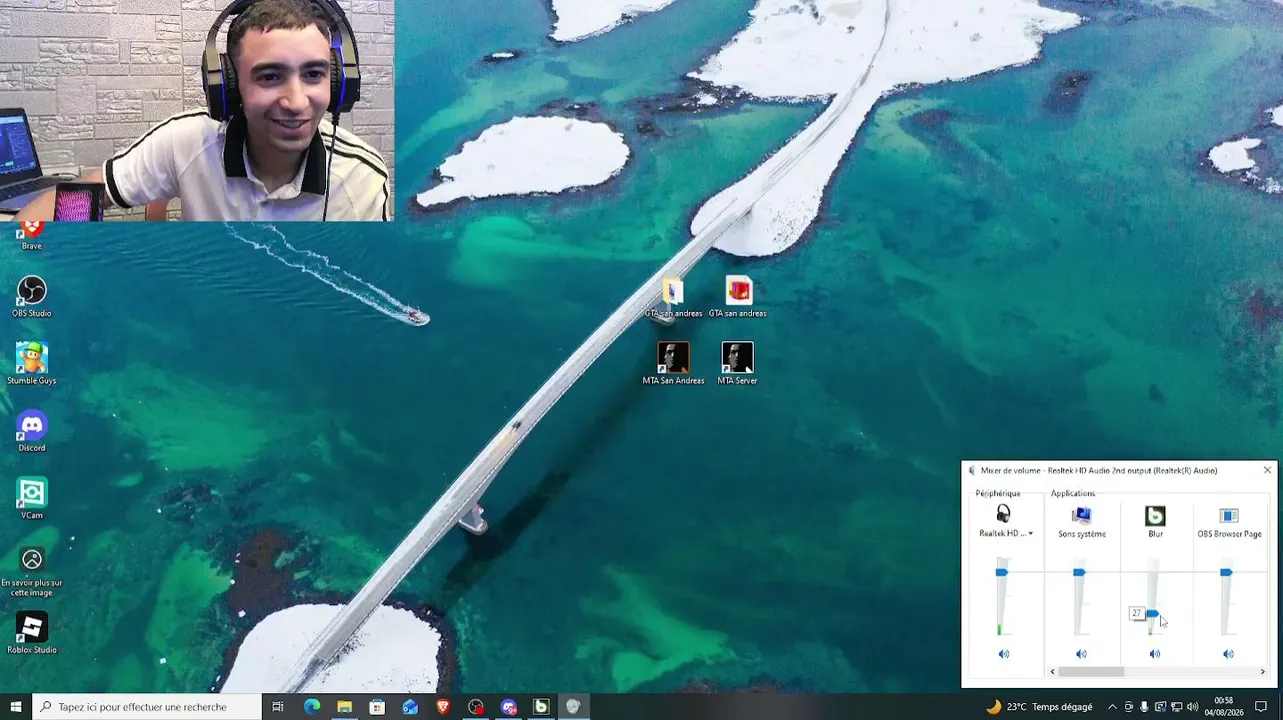
Task: Show hidden system tray icons
Action: click(x=1112, y=707)
